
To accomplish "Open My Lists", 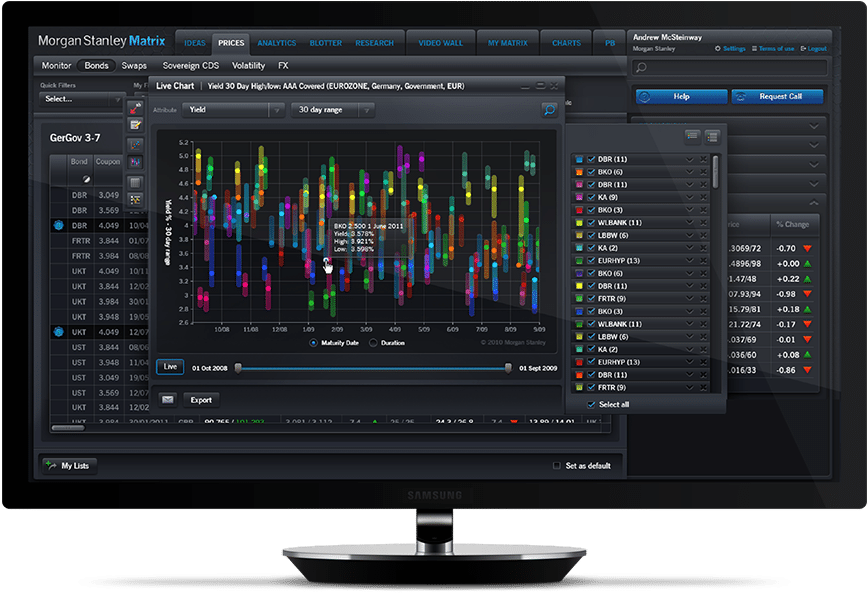I will 69,466.
